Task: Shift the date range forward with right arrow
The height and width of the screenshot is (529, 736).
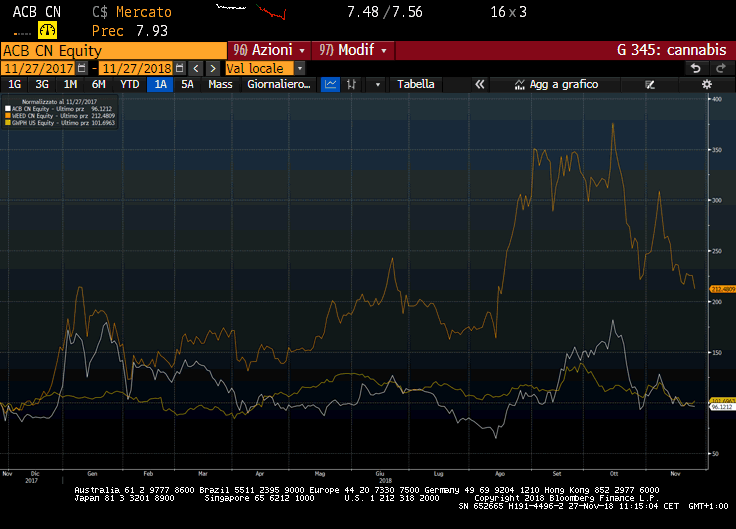Action: (213, 69)
